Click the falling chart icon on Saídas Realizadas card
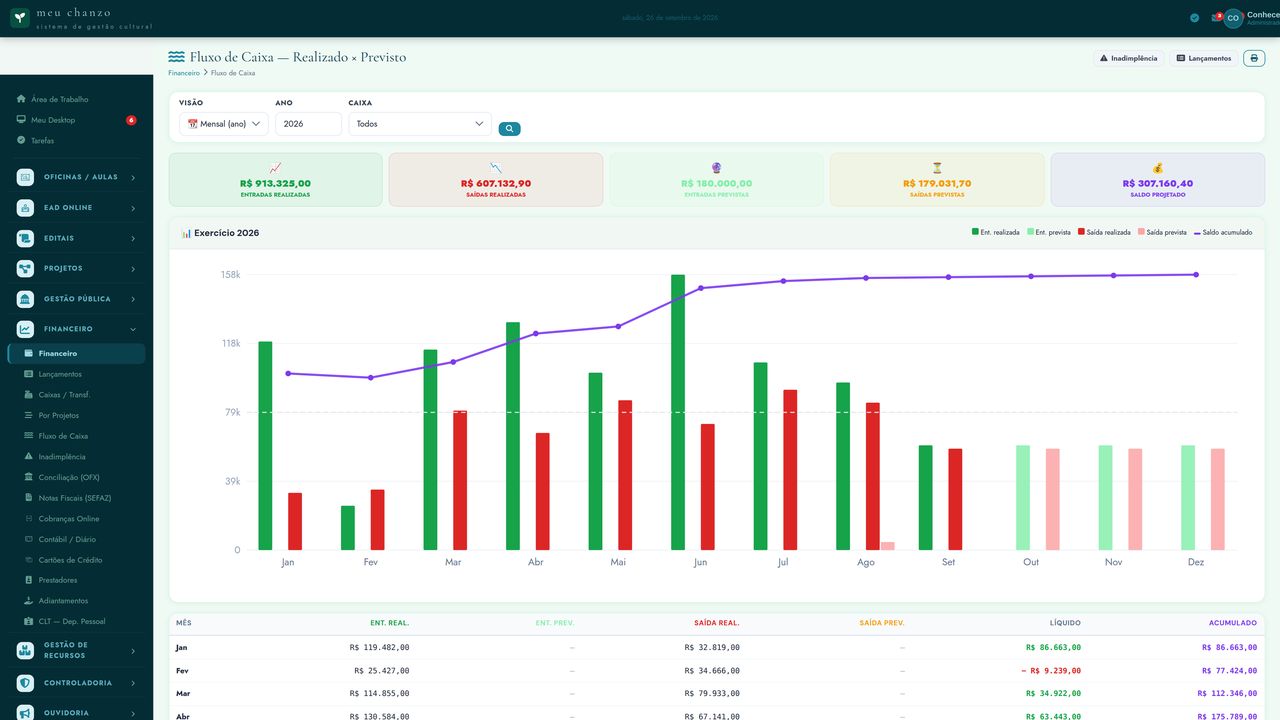 tap(496, 168)
